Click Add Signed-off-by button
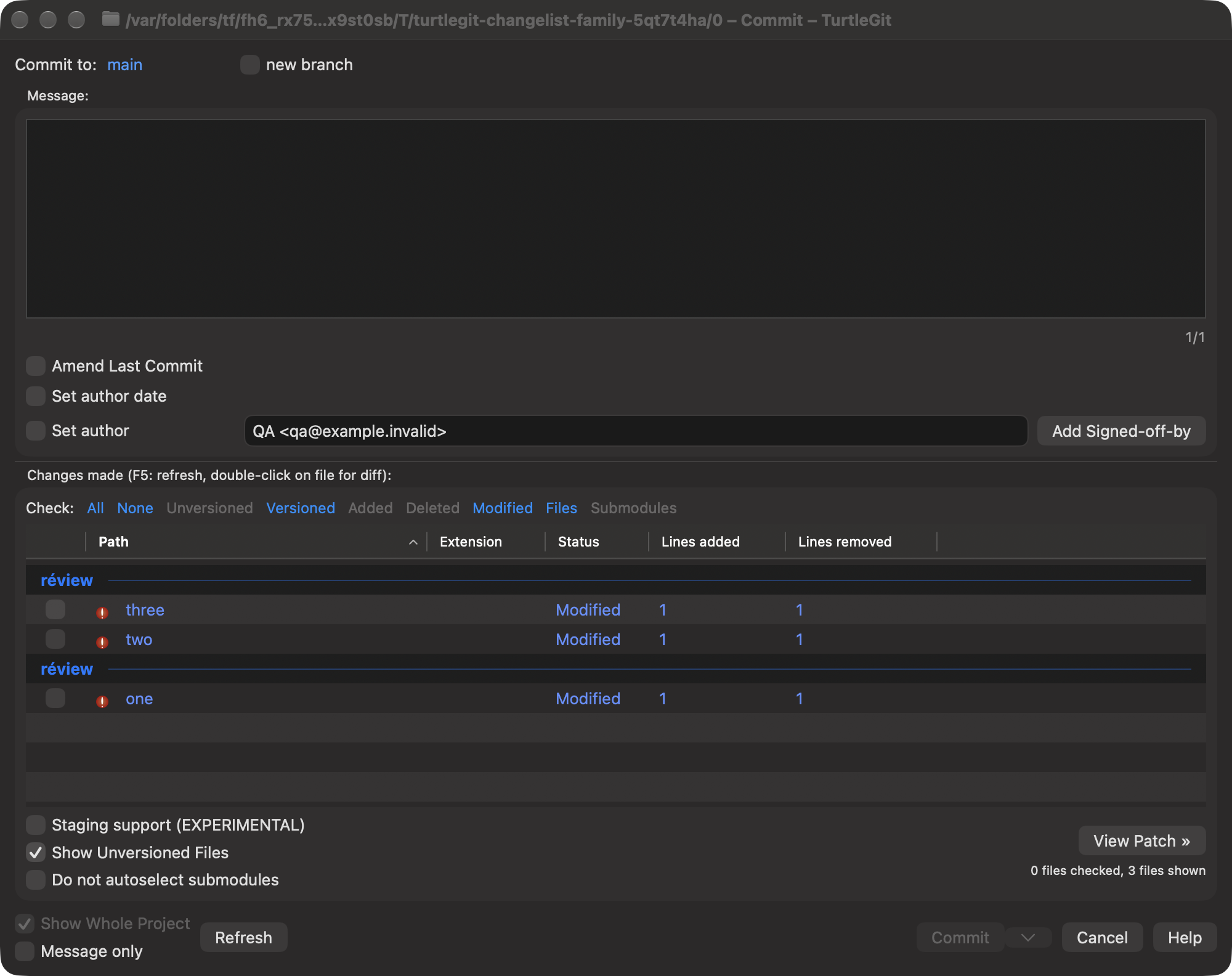The height and width of the screenshot is (976, 1232). (1121, 431)
